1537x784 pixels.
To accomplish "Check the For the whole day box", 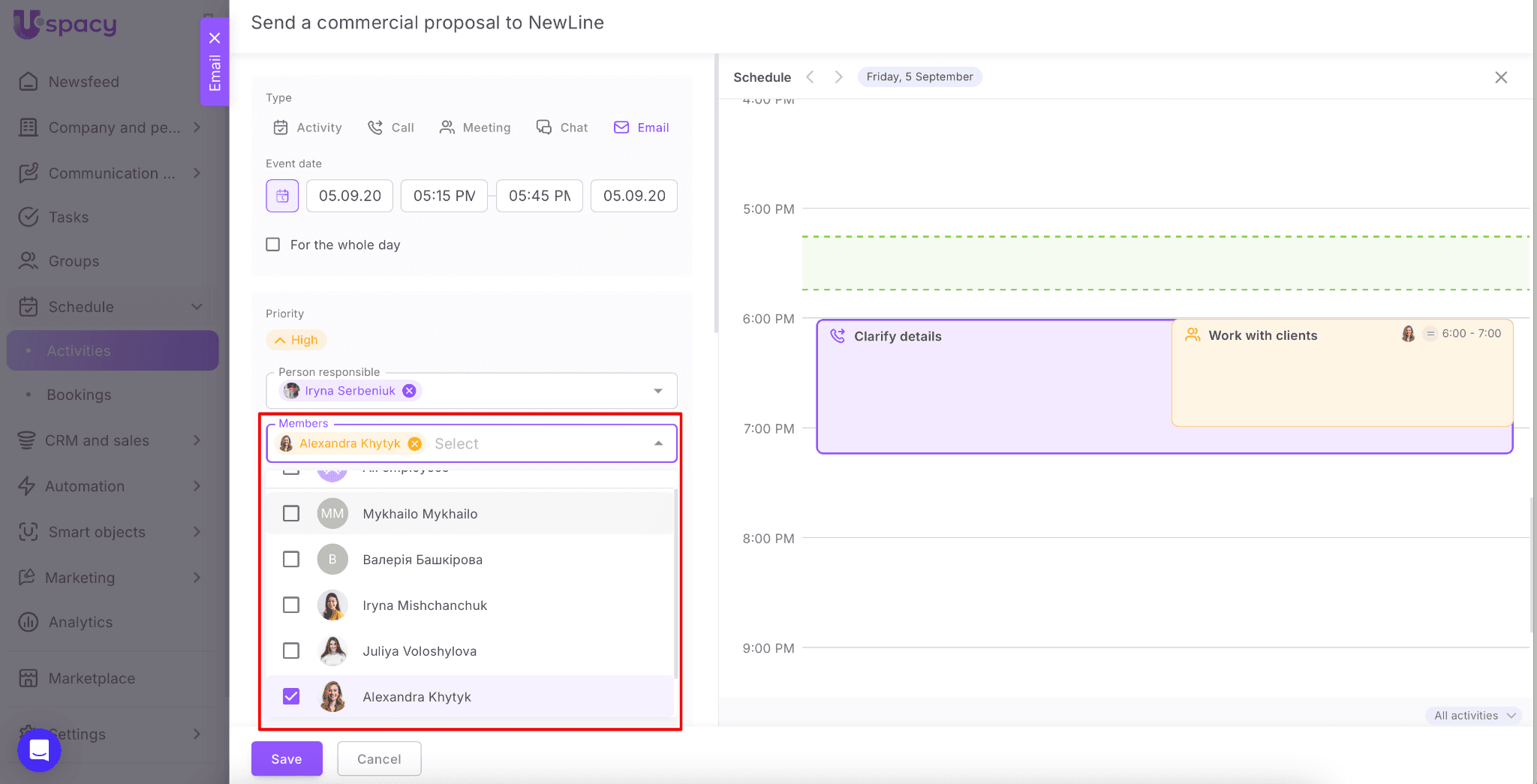I will tap(273, 245).
